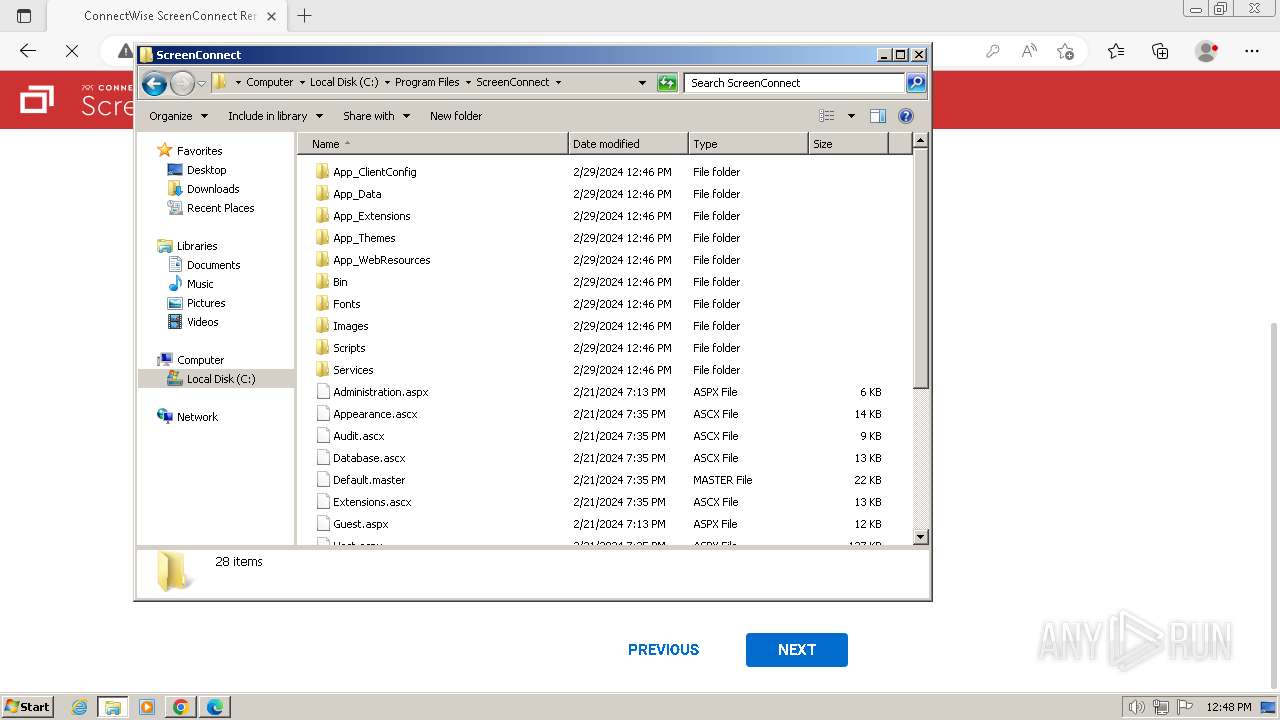Click the Search ScreenConnect input field
The image size is (1280, 720).
pos(795,83)
